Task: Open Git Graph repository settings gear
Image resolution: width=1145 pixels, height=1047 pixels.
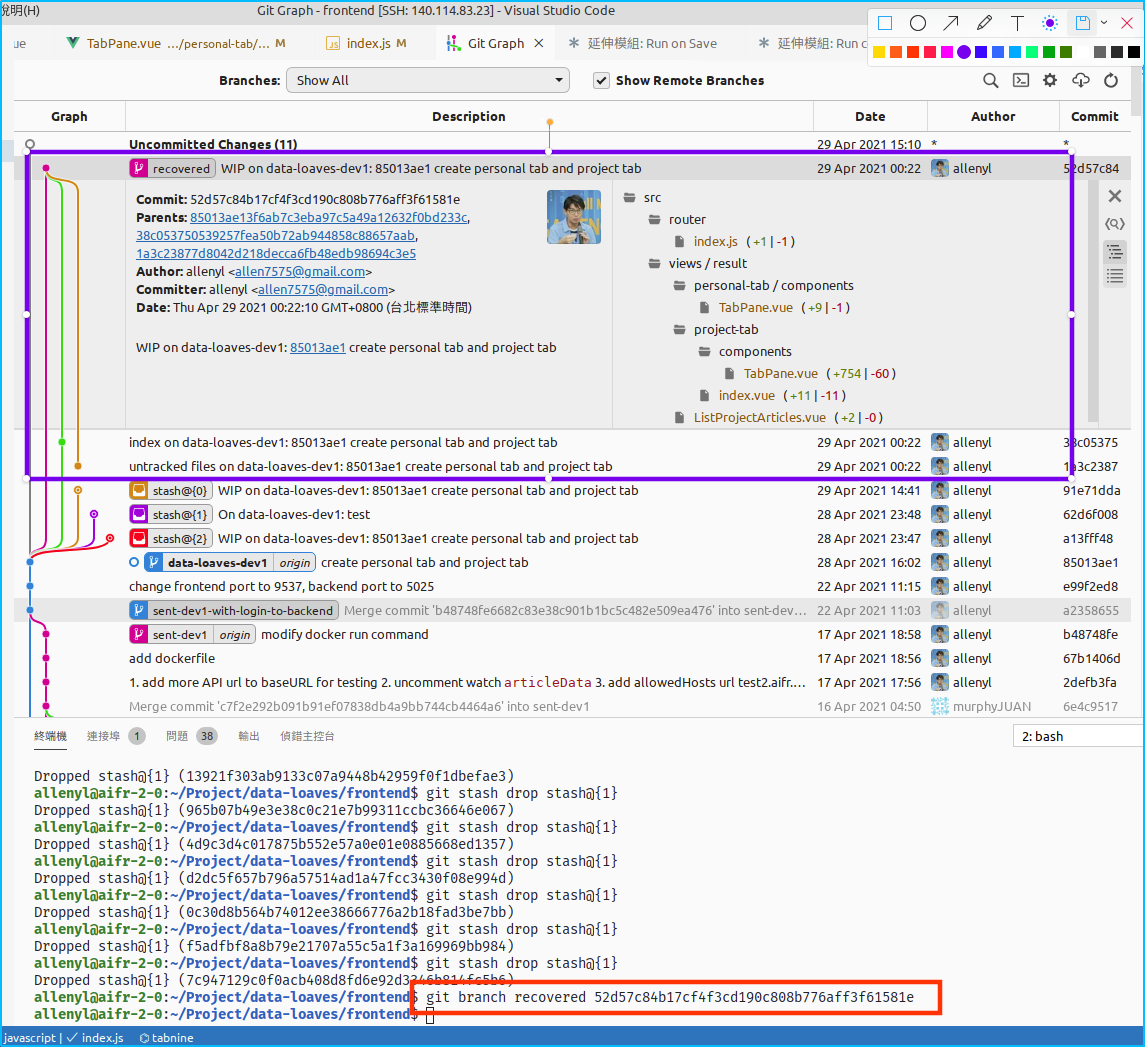Action: (x=1050, y=81)
